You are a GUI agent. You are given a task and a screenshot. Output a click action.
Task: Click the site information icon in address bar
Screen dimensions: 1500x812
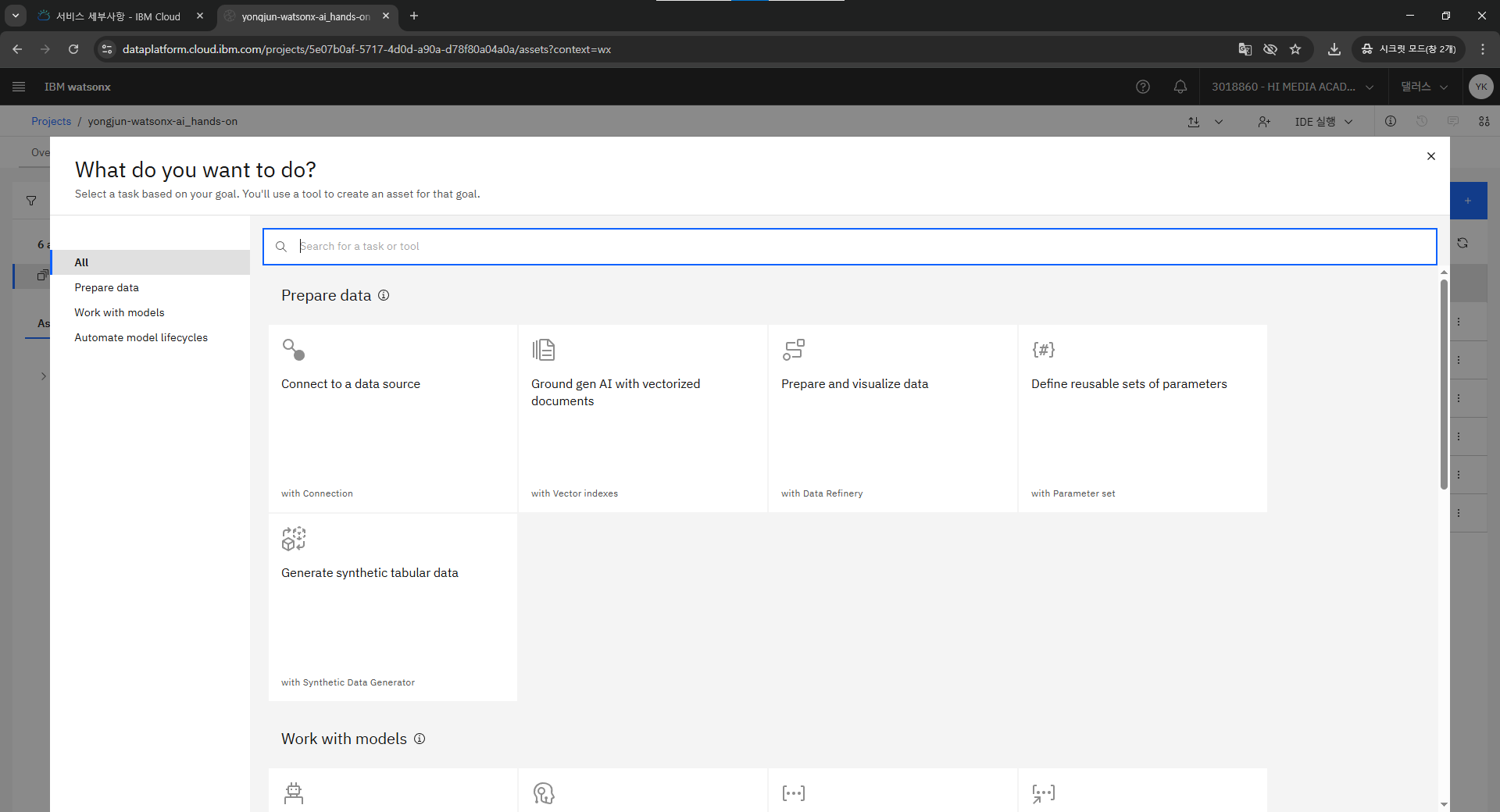point(107,49)
